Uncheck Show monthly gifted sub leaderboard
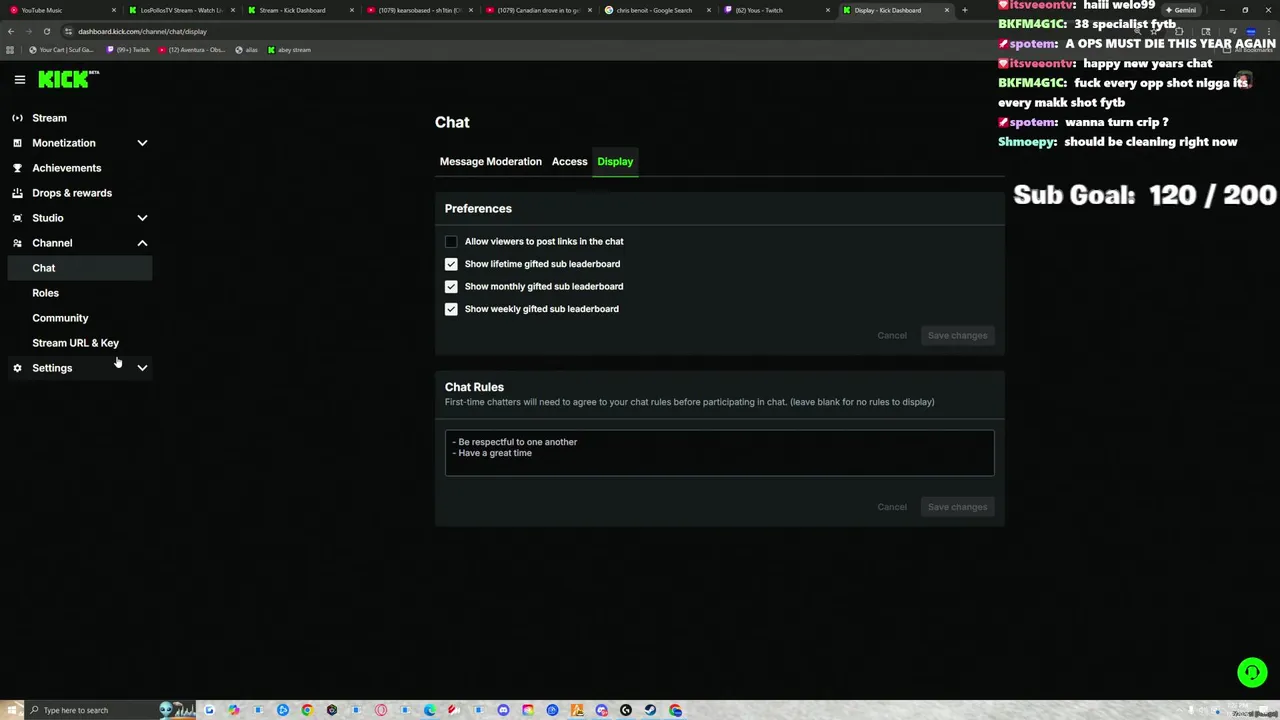Screen dimensions: 1280x720 (x=451, y=286)
